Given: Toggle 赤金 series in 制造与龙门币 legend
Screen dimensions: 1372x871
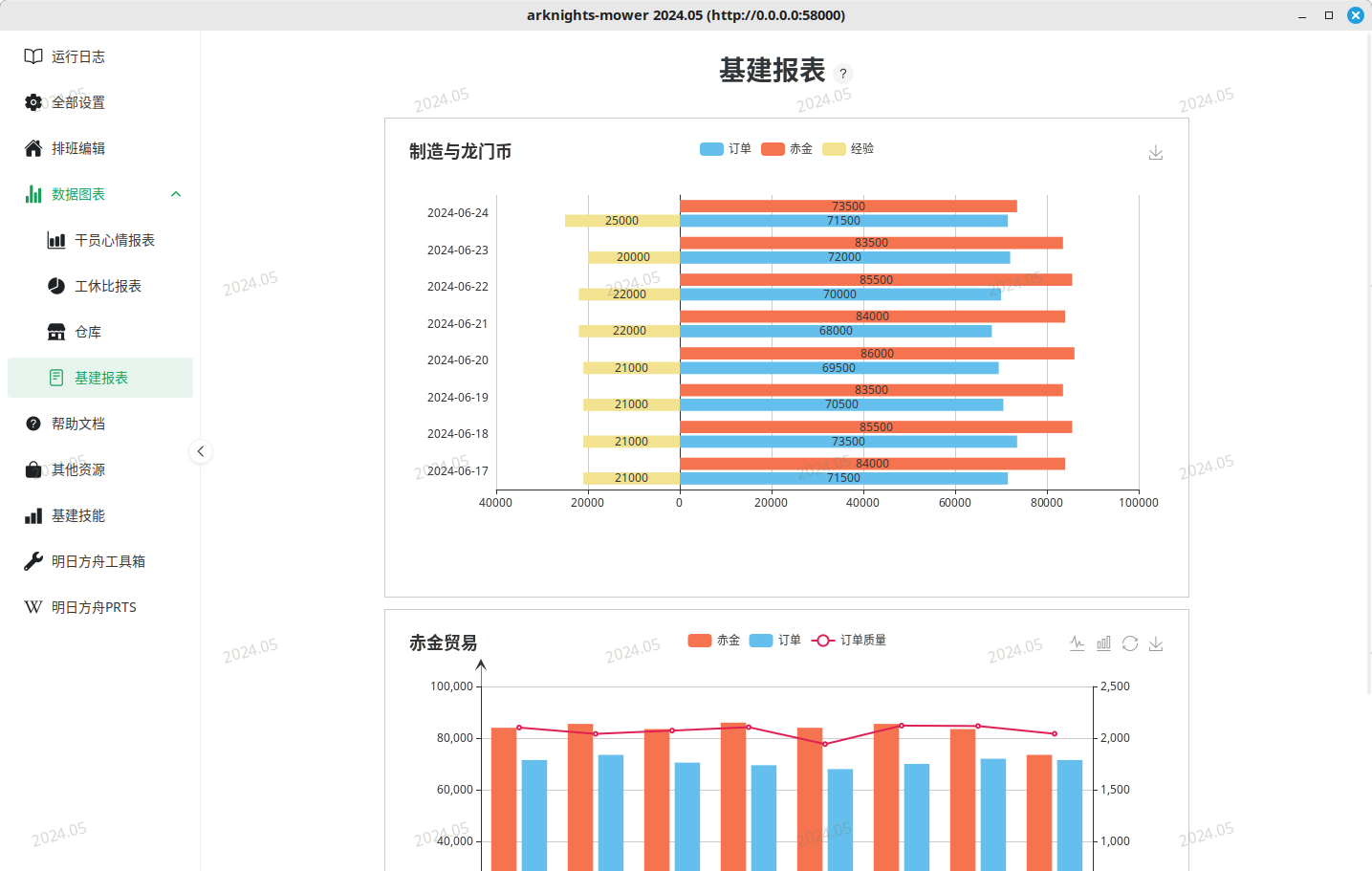Looking at the screenshot, I should (787, 149).
